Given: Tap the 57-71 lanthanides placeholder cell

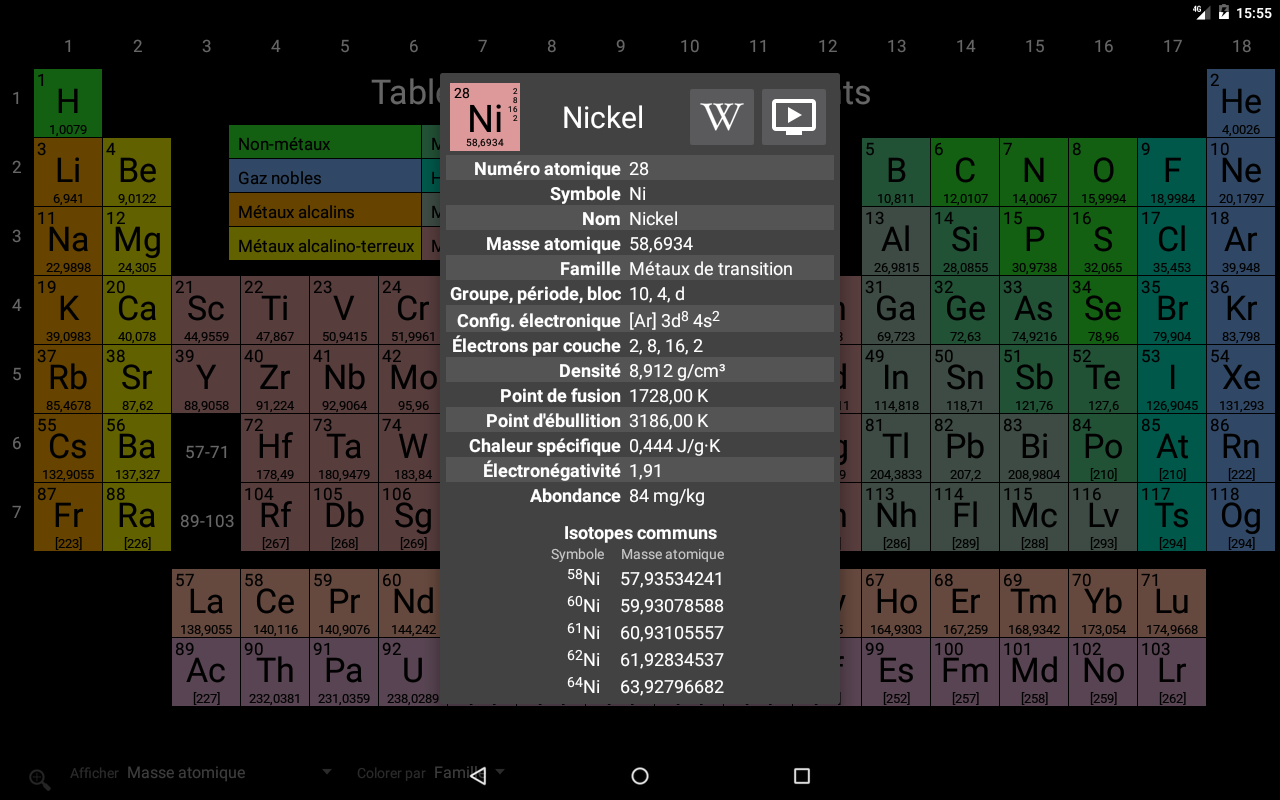Looking at the screenshot, I should [x=206, y=452].
